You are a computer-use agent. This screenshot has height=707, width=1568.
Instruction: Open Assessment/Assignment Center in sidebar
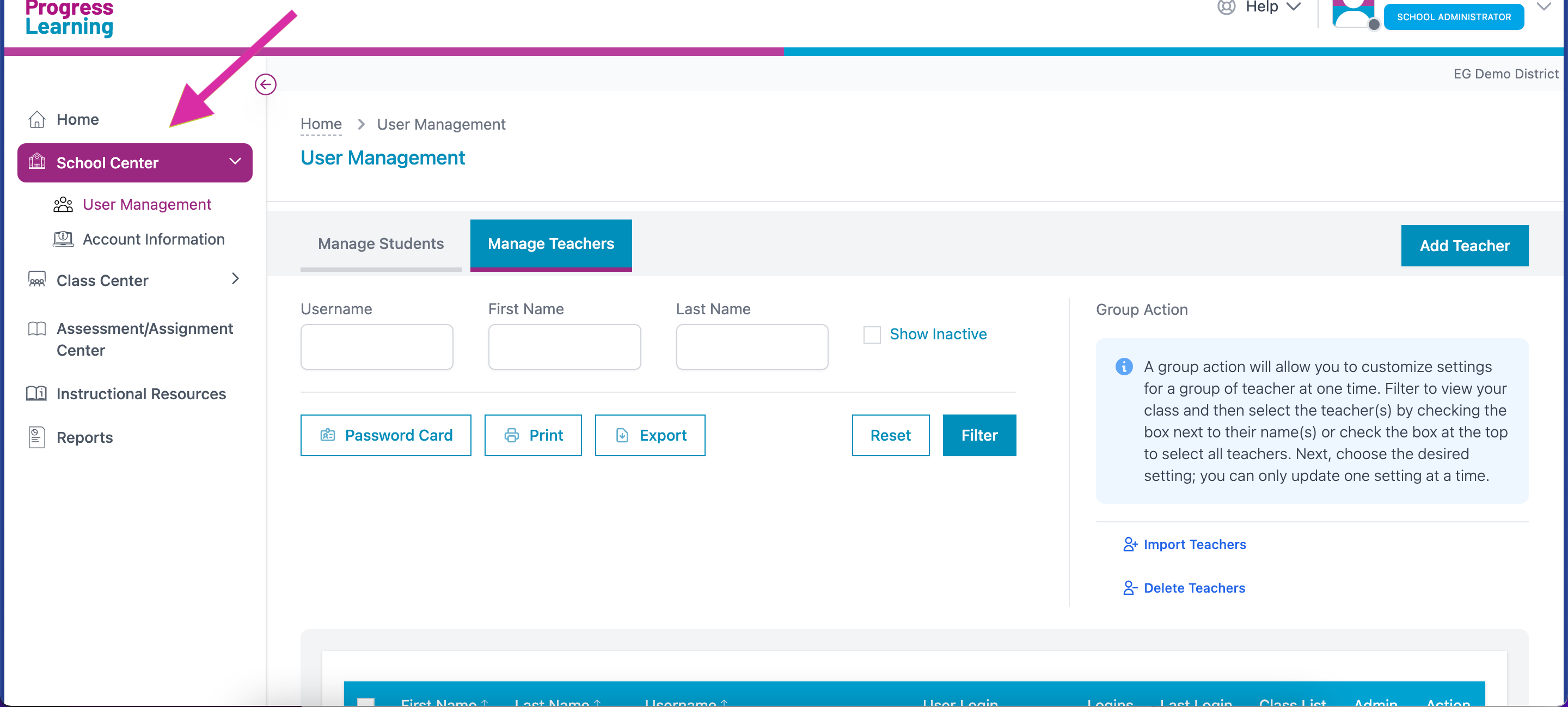(x=145, y=339)
